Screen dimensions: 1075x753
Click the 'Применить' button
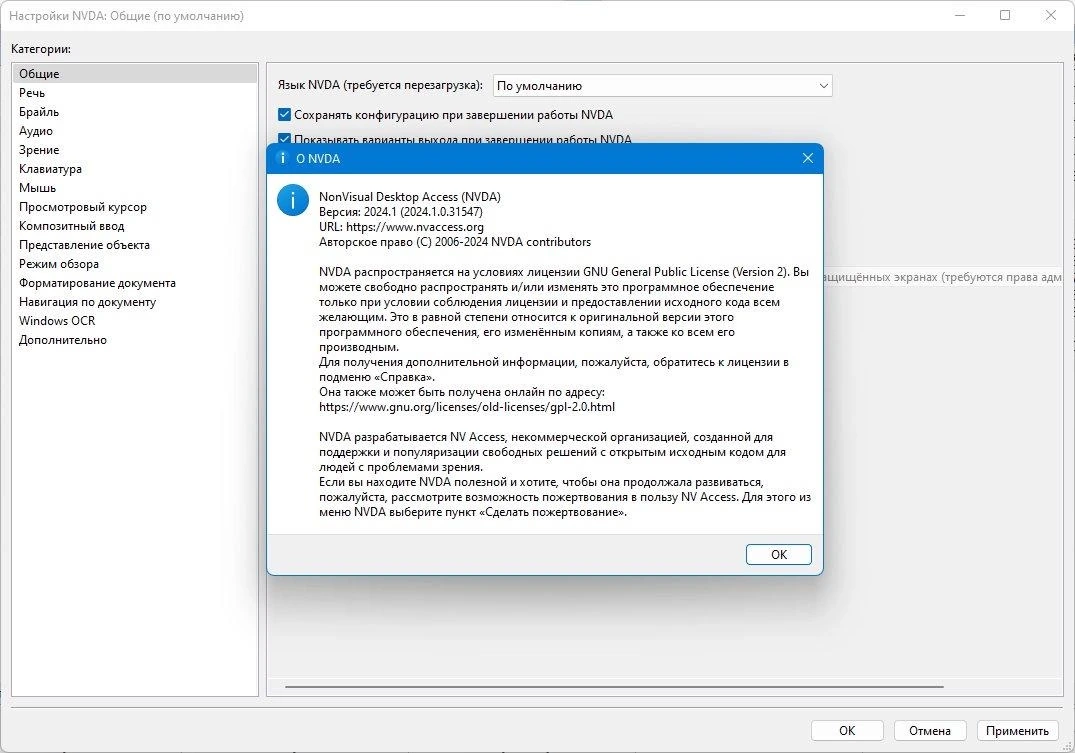tap(1017, 730)
